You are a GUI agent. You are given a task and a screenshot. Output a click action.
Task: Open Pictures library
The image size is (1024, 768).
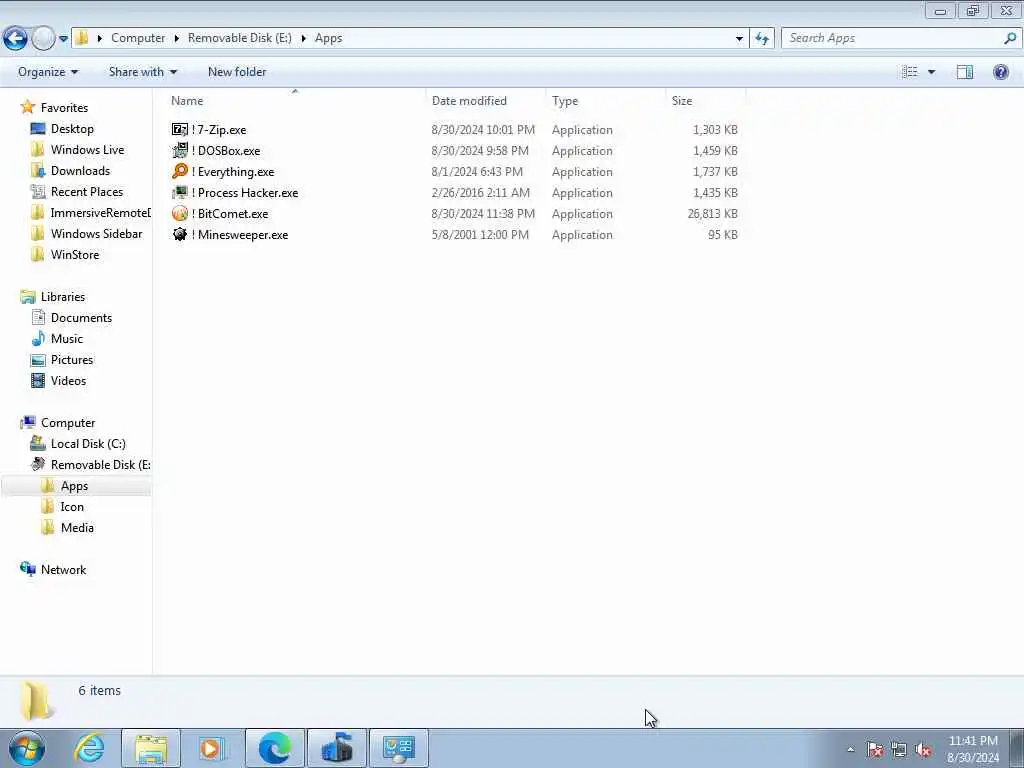72,359
